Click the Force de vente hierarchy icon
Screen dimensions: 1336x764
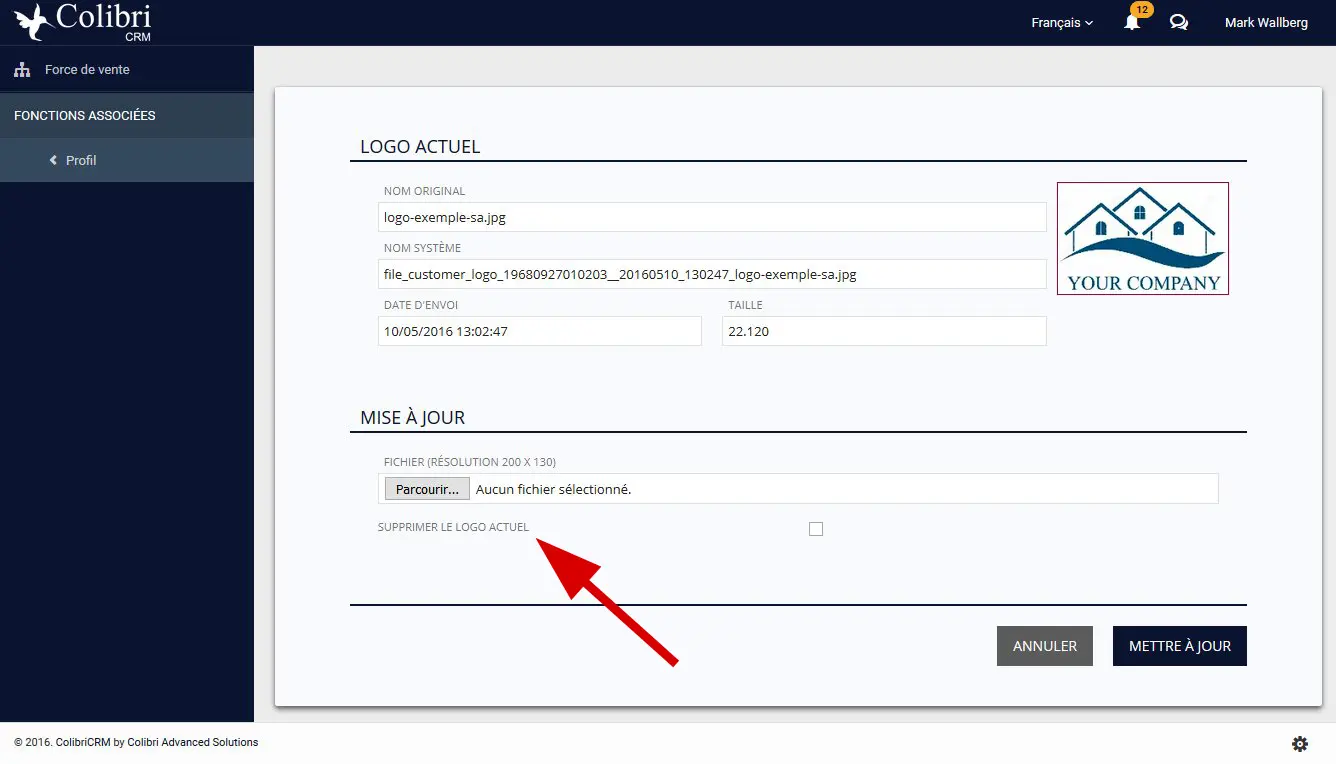[x=22, y=70]
